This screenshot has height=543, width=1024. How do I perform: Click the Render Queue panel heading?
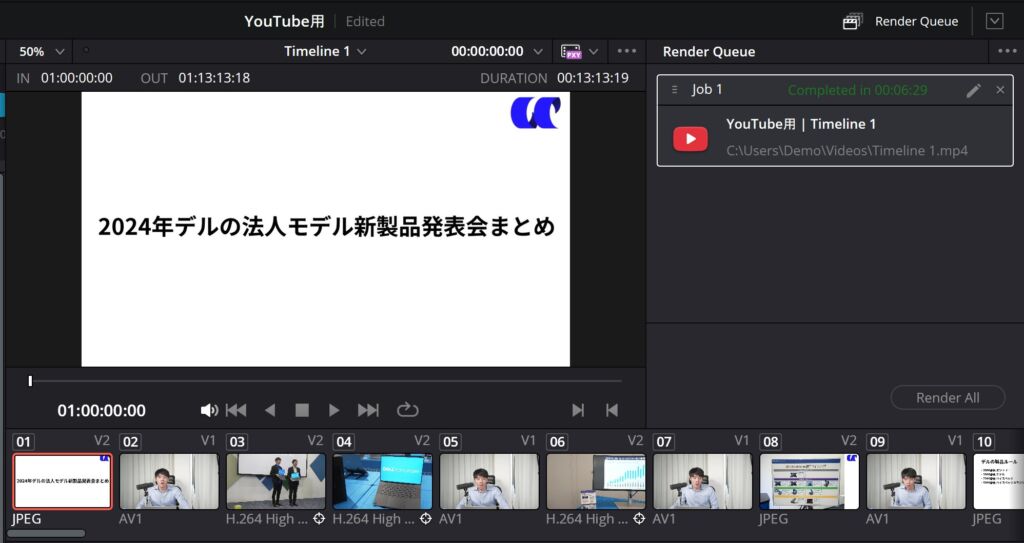coord(709,52)
